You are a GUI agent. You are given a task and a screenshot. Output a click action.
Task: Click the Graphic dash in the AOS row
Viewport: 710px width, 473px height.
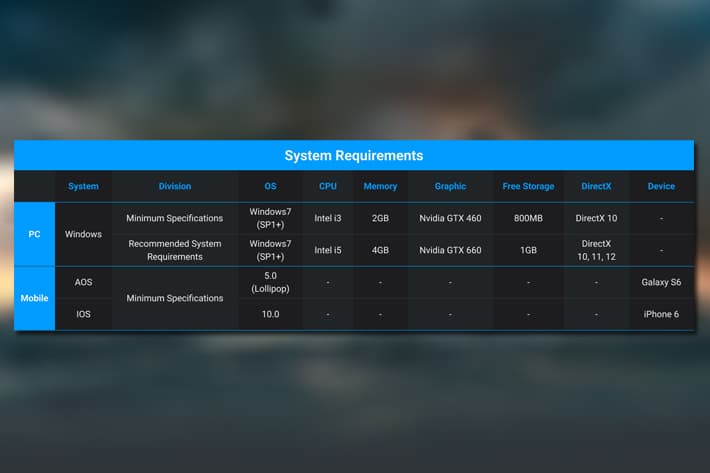tap(450, 283)
